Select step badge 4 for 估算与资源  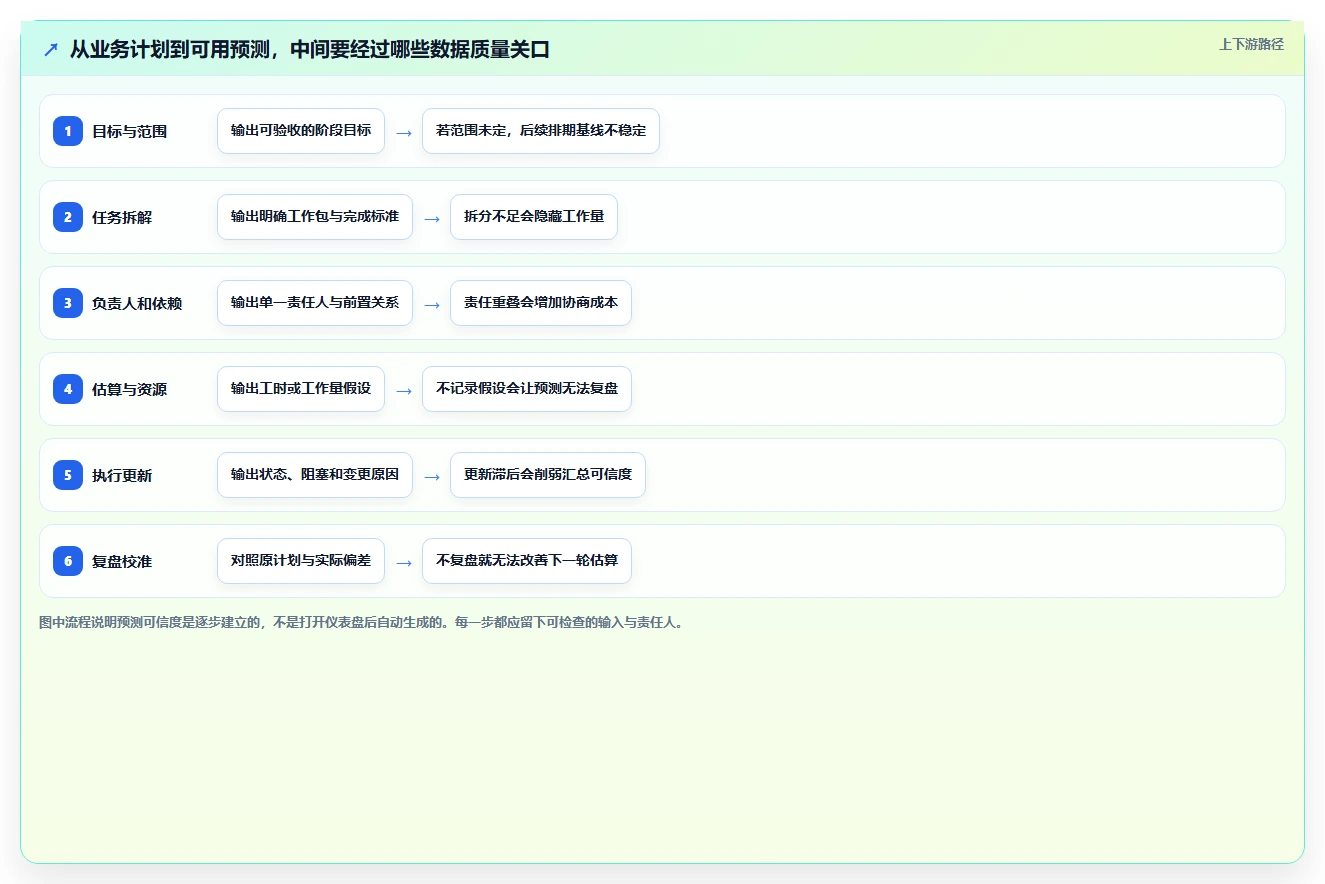click(68, 389)
